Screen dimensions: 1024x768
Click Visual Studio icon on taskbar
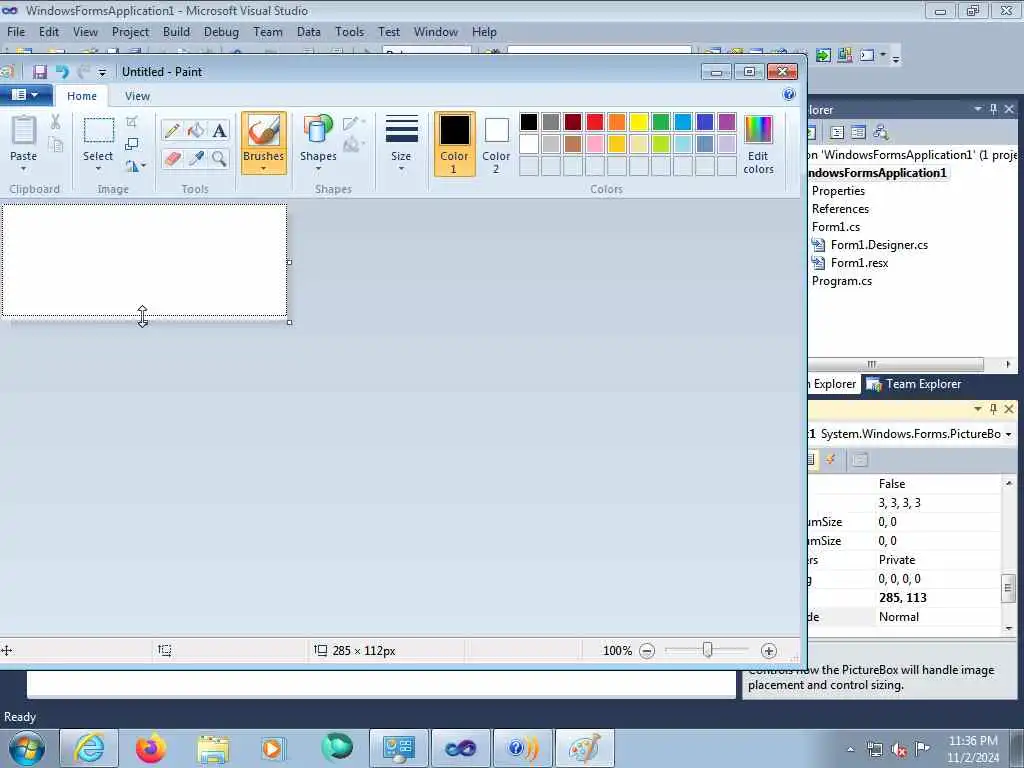point(460,748)
